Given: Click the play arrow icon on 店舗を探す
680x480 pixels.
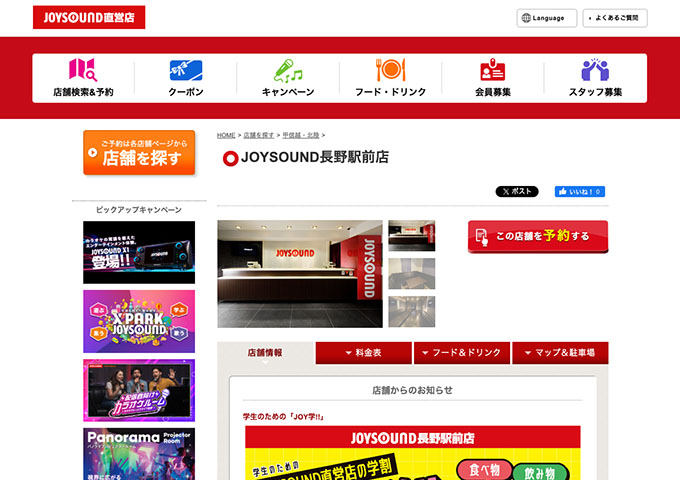Looking at the screenshot, I should click(92, 153).
